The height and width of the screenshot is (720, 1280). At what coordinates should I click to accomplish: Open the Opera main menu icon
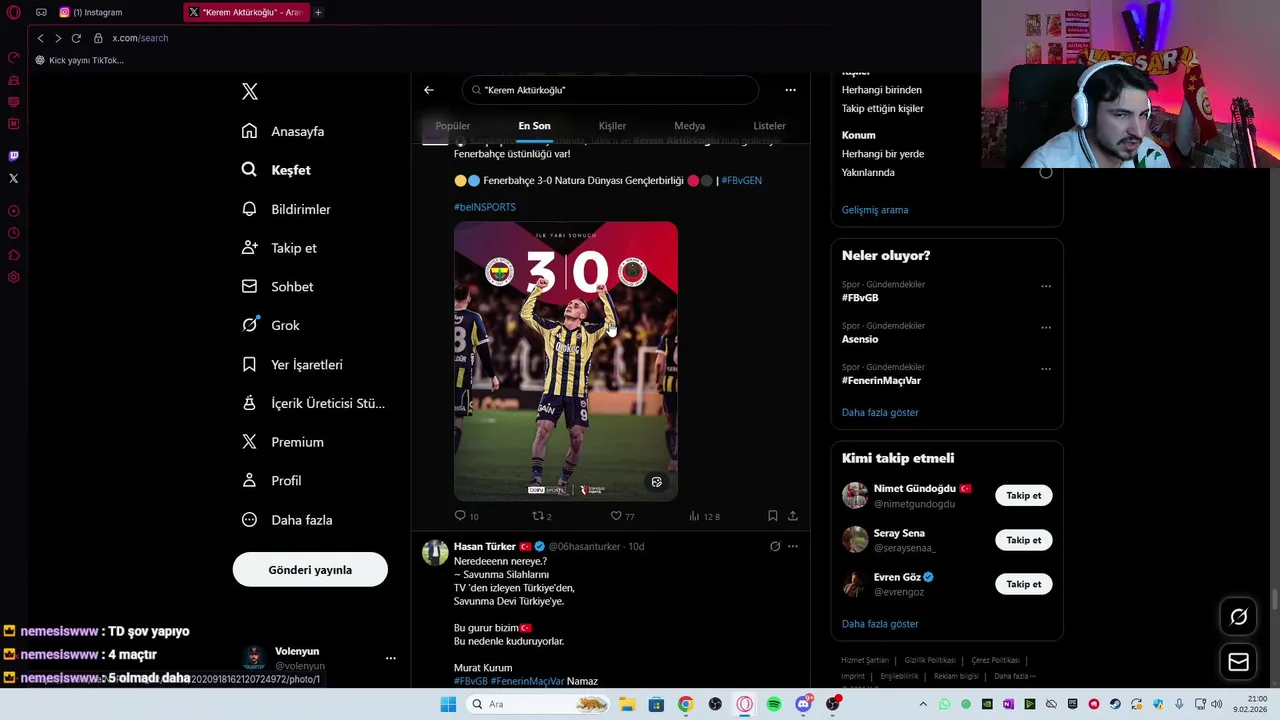click(x=13, y=12)
